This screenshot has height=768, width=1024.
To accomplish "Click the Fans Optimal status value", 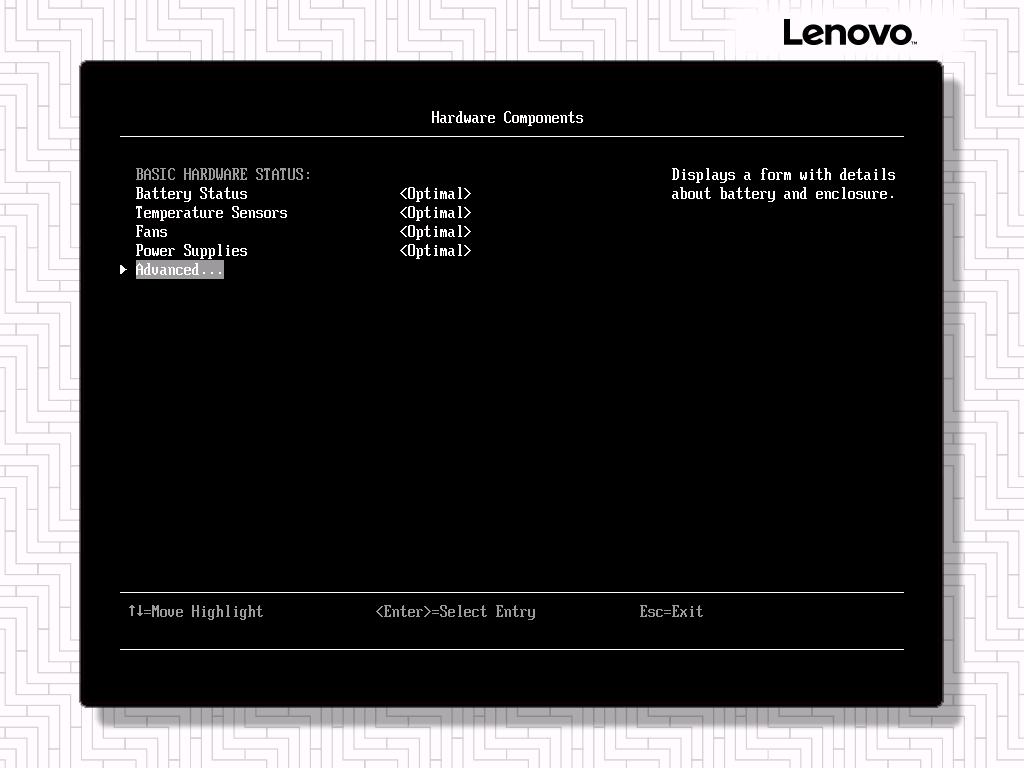I will click(435, 232).
